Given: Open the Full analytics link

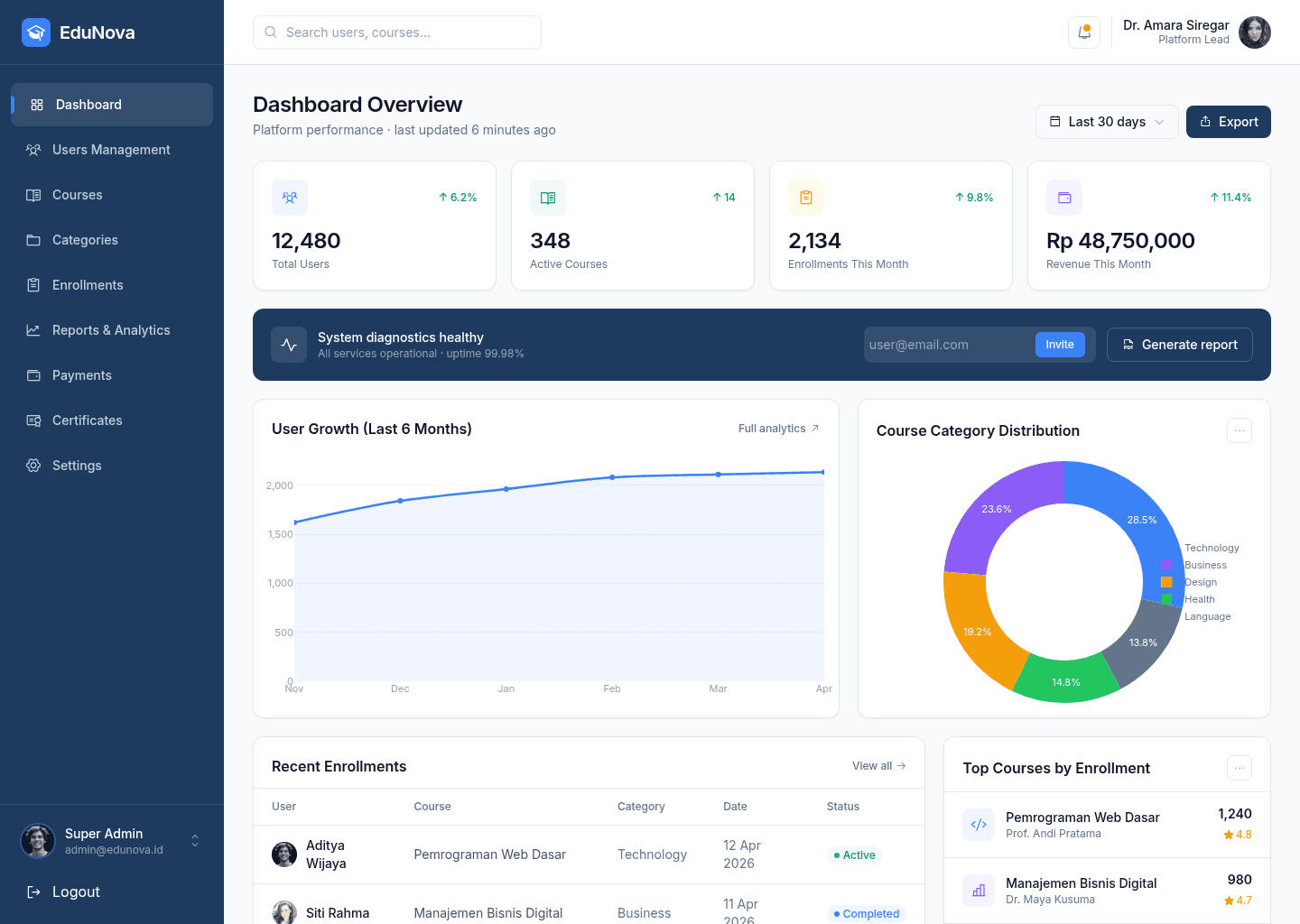Looking at the screenshot, I should (779, 429).
